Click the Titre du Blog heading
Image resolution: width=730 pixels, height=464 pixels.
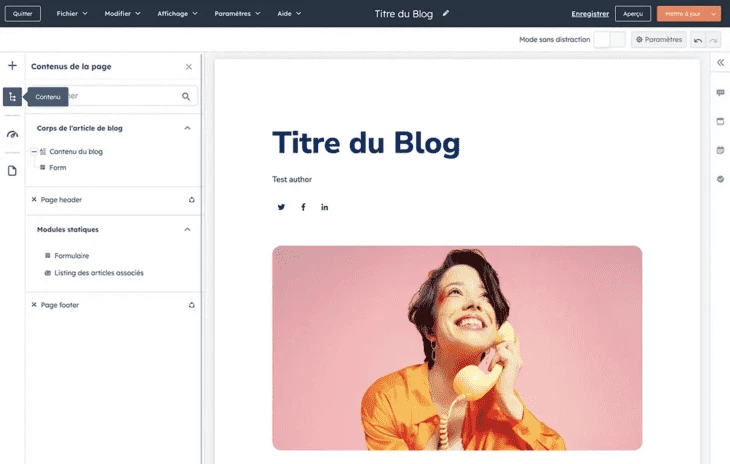(366, 143)
